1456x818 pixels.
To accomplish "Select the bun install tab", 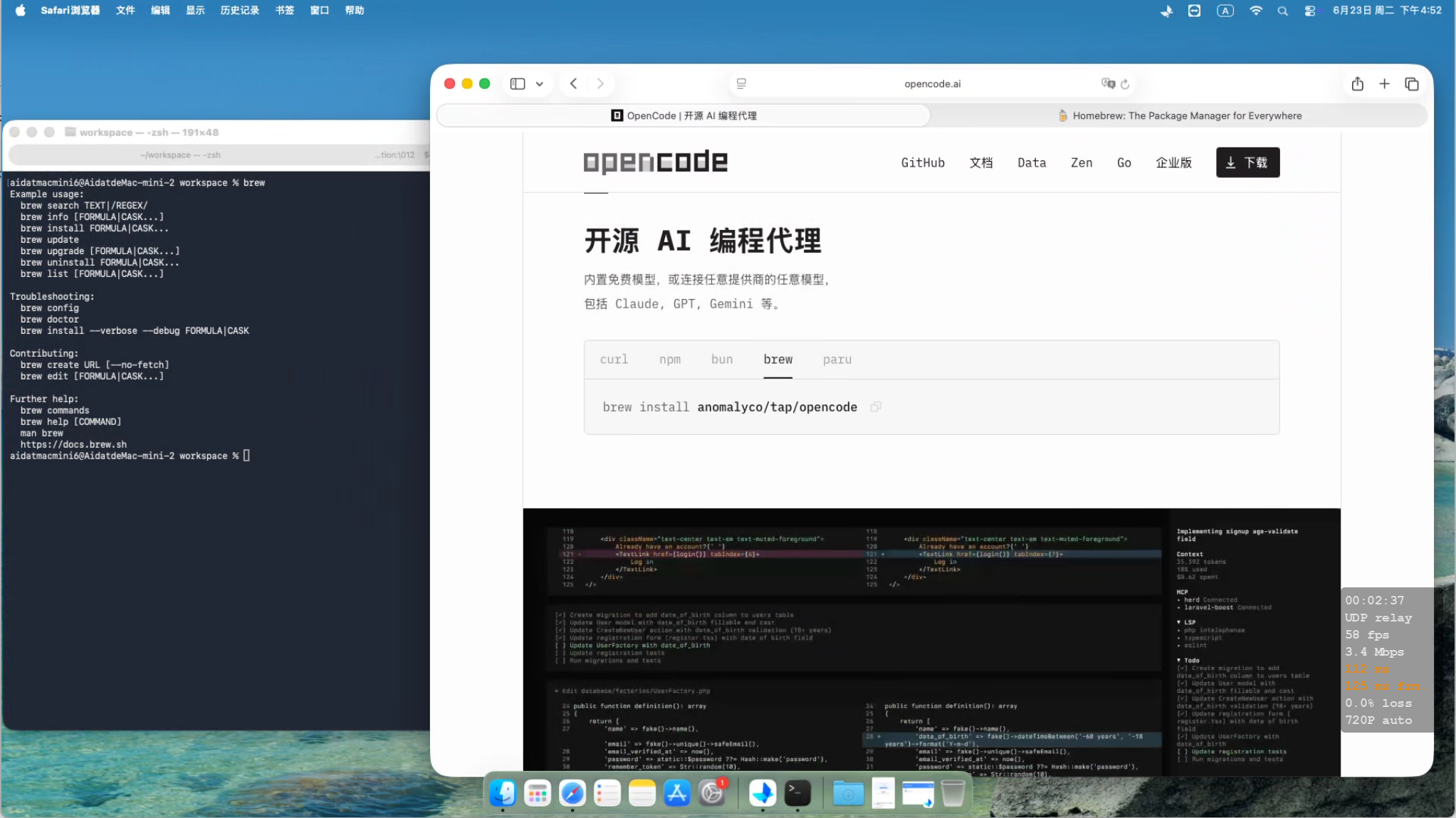I will 722,360.
